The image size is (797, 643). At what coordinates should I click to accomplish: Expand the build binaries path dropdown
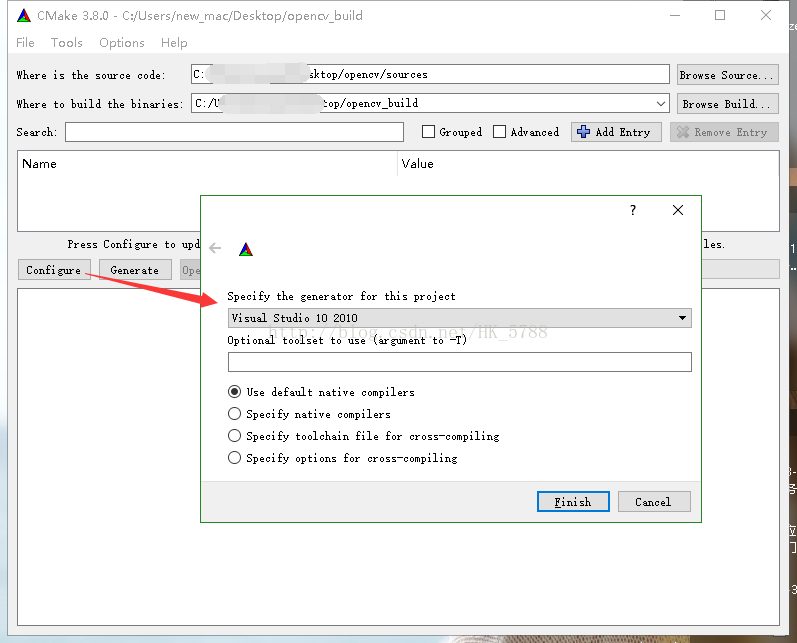(x=660, y=103)
